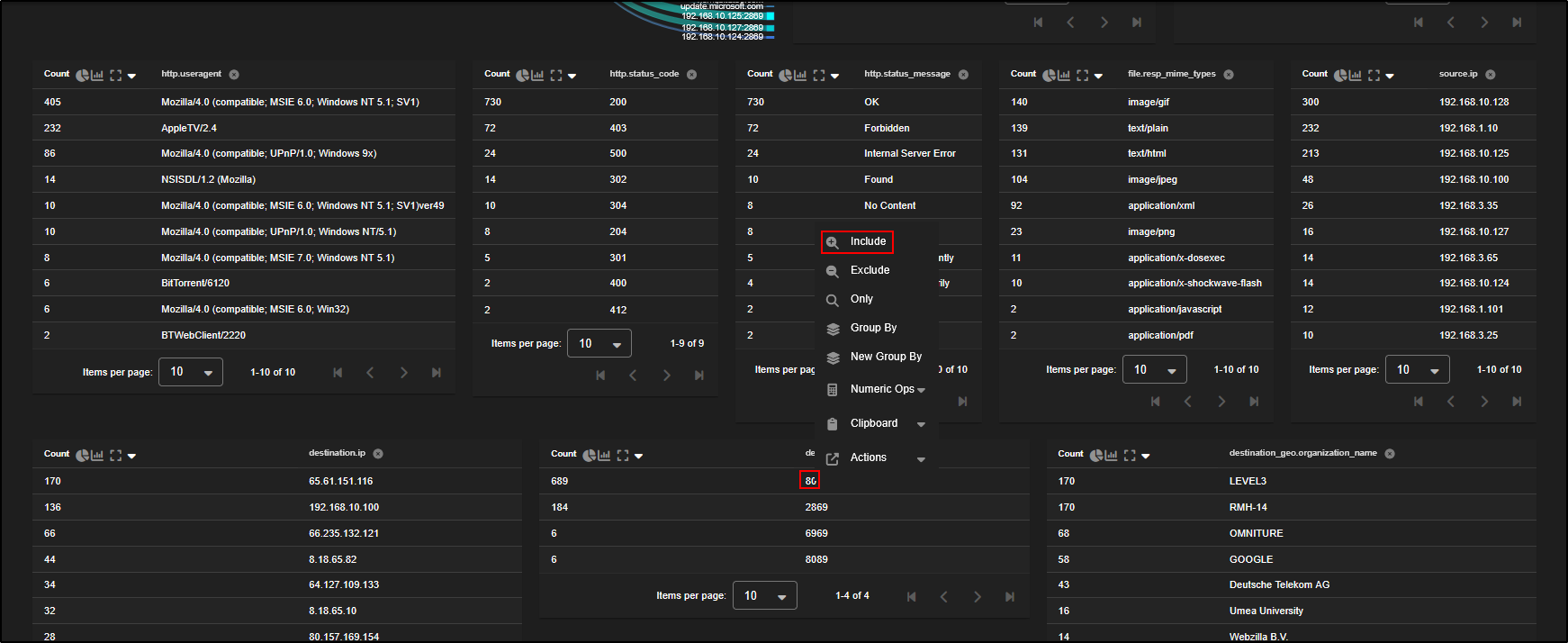This screenshot has width=1568, height=643.
Task: Select Exclude in the context menu
Action: tap(870, 270)
